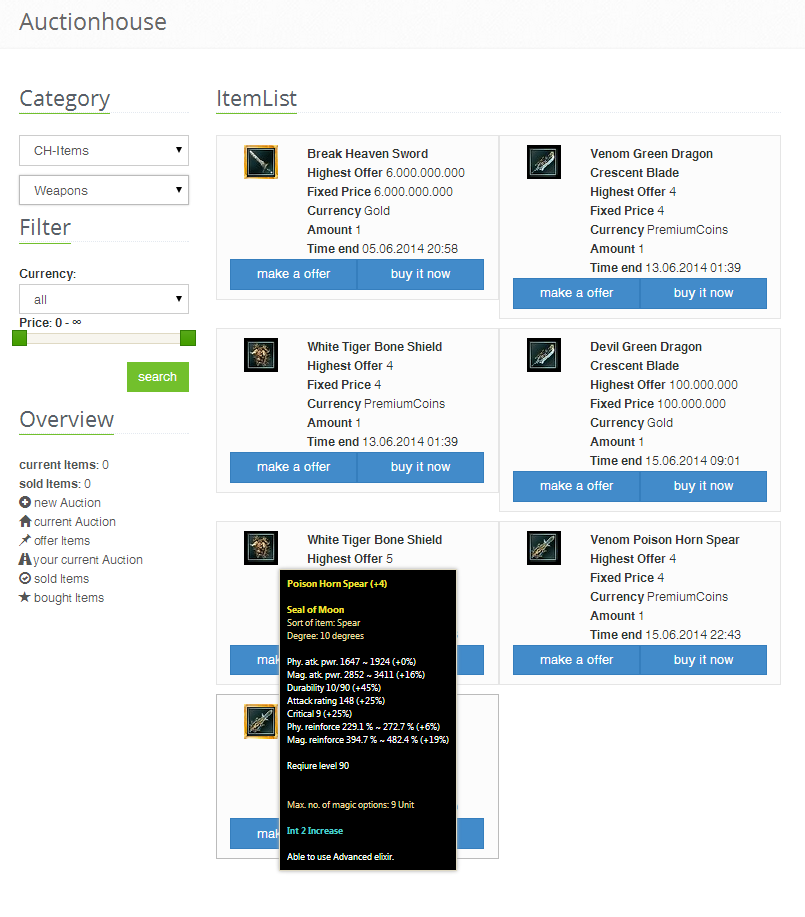Screen dimensions: 805x917
Task: Click the Break Heaven Sword item name
Action: tap(367, 154)
